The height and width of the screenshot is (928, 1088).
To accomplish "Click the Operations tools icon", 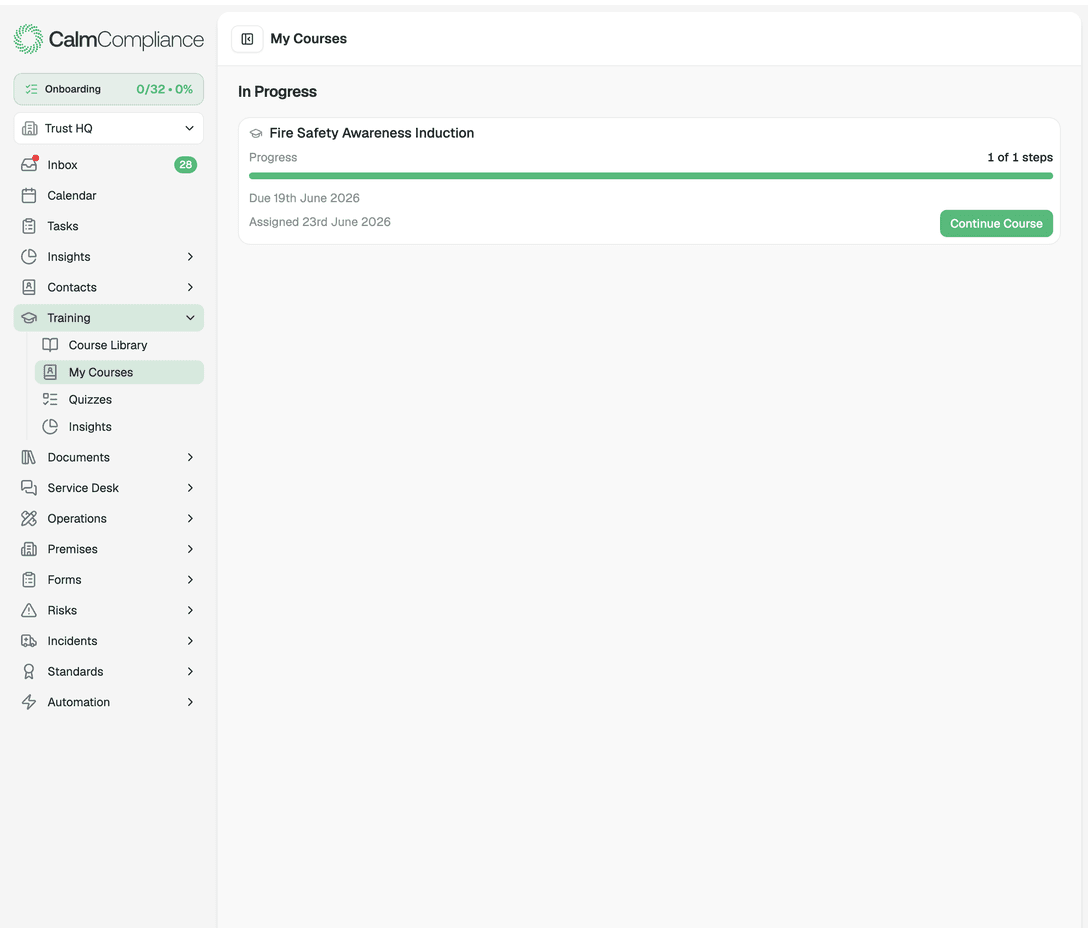I will pyautogui.click(x=29, y=518).
